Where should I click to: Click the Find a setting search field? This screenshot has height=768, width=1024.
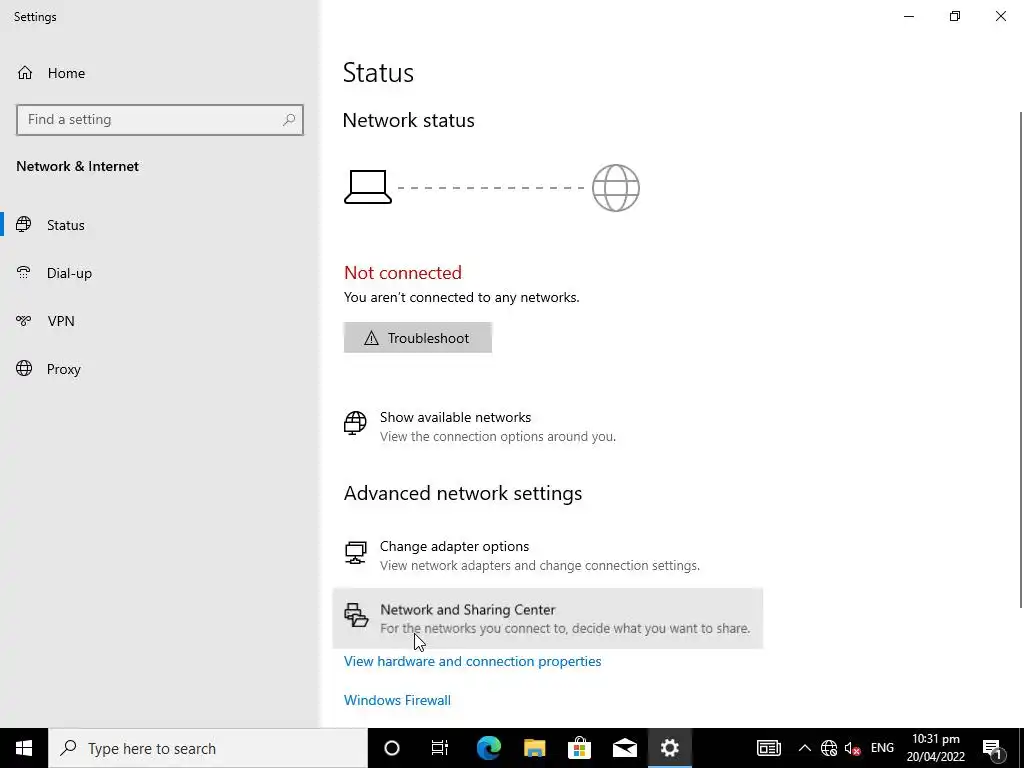[160, 120]
